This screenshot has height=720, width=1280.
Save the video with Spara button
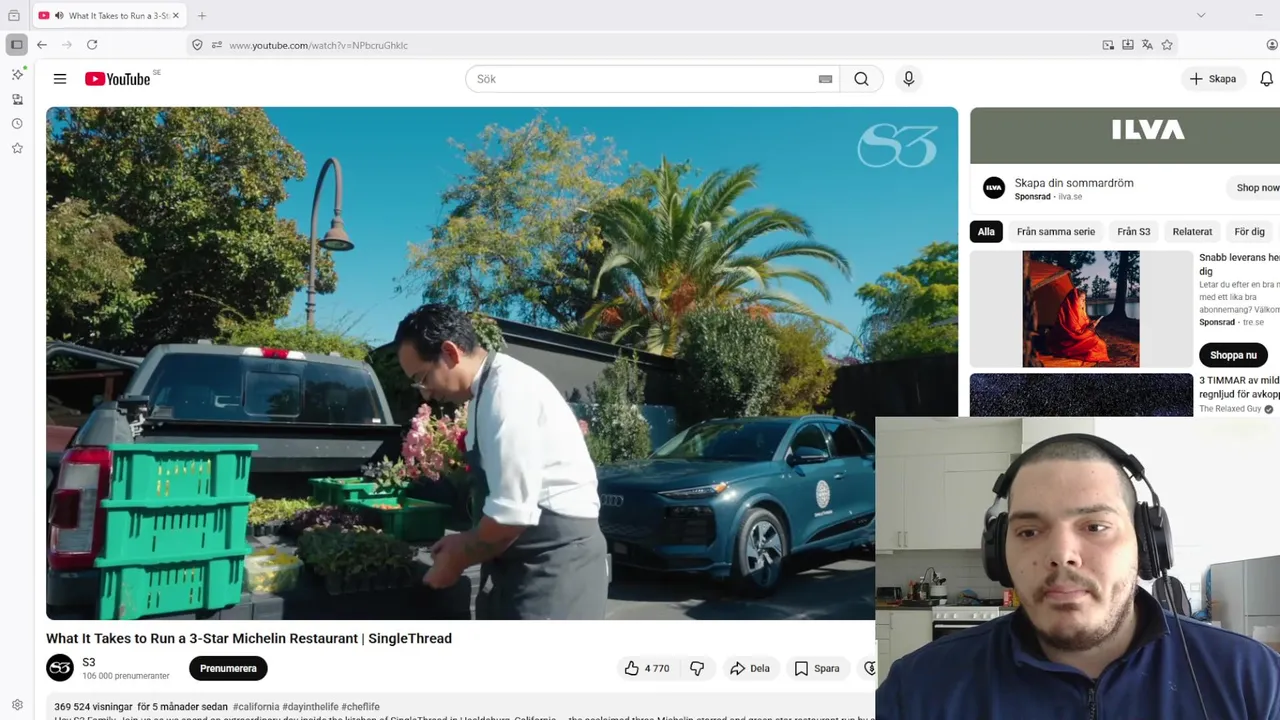point(817,668)
